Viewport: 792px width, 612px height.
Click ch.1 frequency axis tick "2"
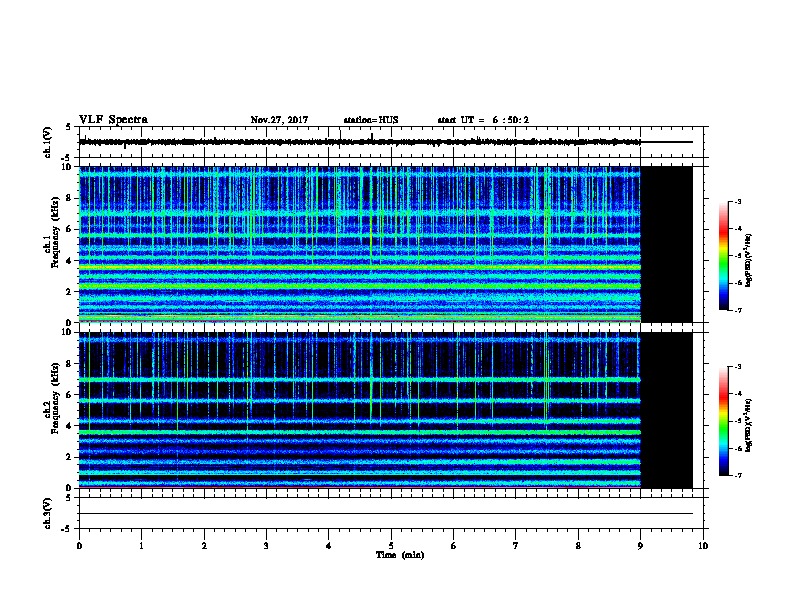(69, 291)
